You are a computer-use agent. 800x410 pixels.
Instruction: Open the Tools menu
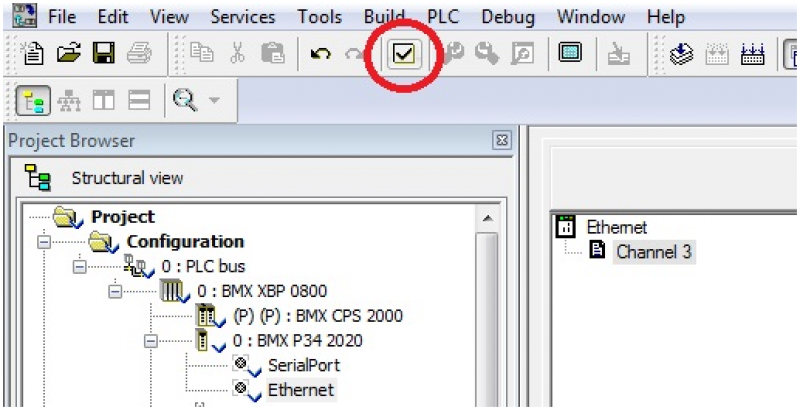coord(320,17)
